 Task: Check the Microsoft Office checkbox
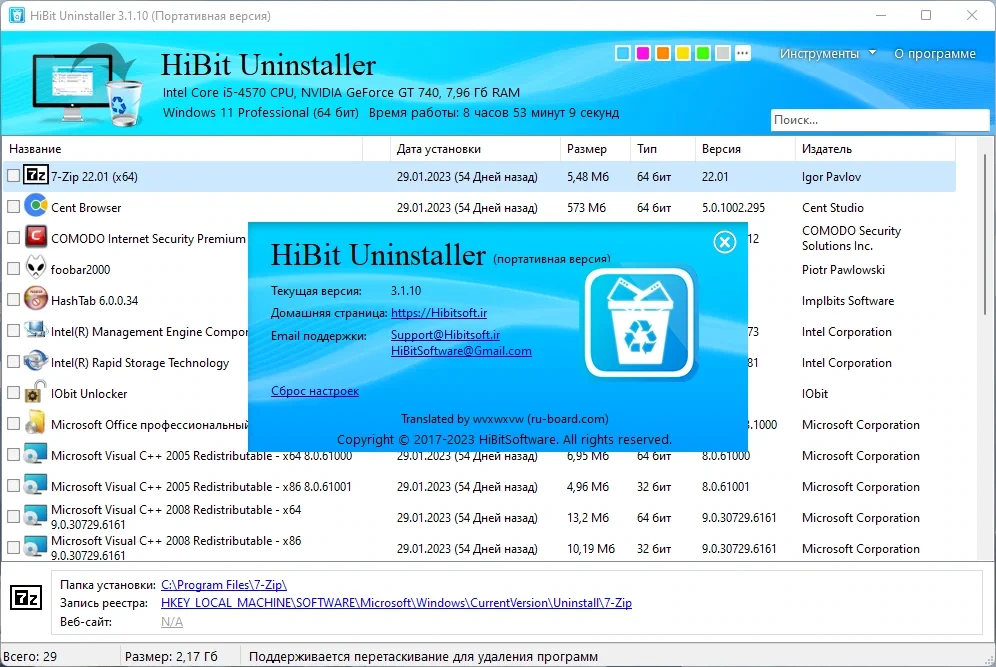point(13,424)
